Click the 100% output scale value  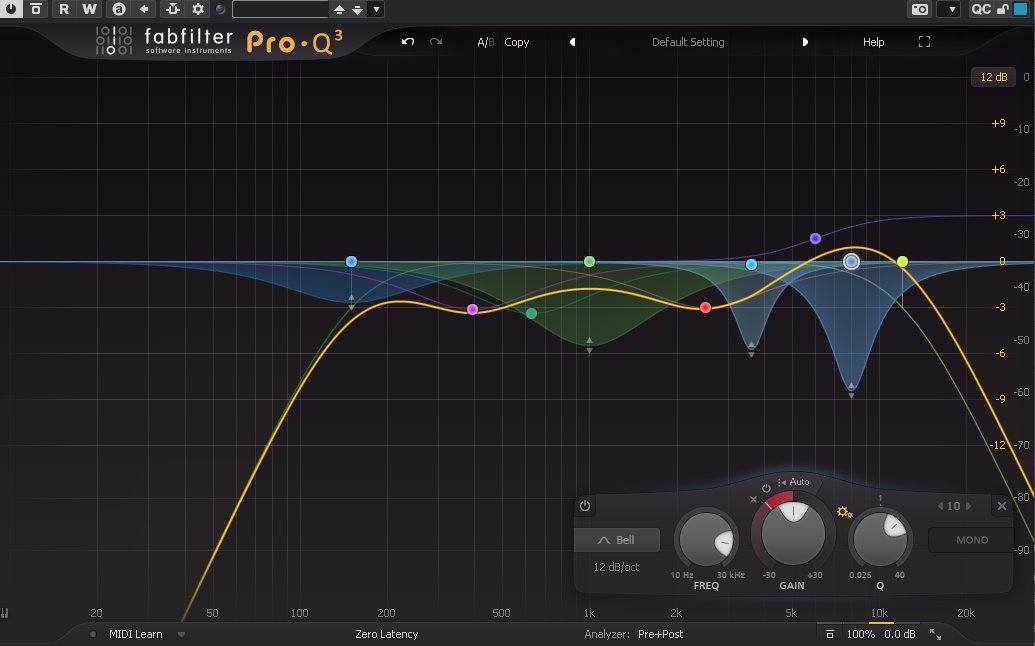point(861,634)
